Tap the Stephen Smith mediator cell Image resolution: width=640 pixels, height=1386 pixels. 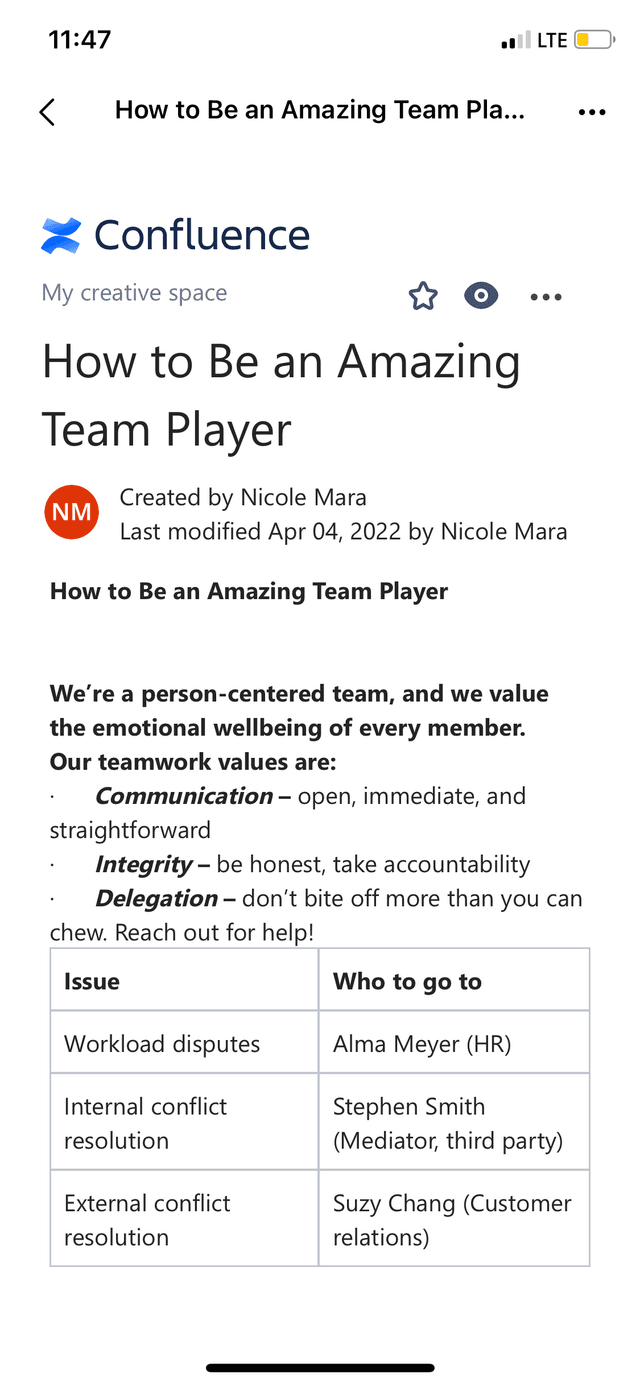[454, 1123]
